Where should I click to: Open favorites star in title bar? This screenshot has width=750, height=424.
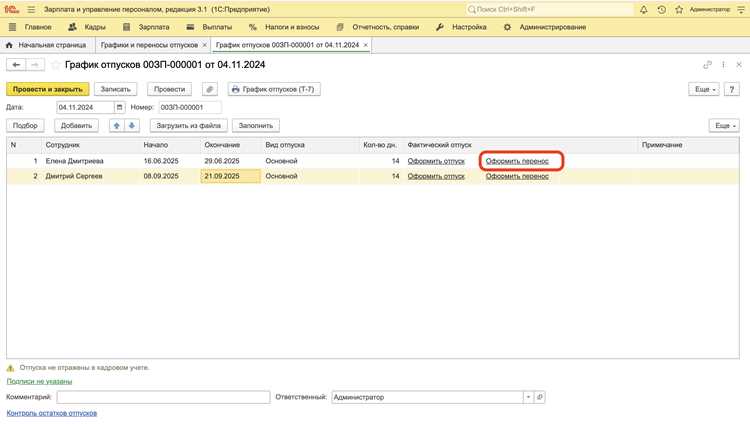point(679,10)
